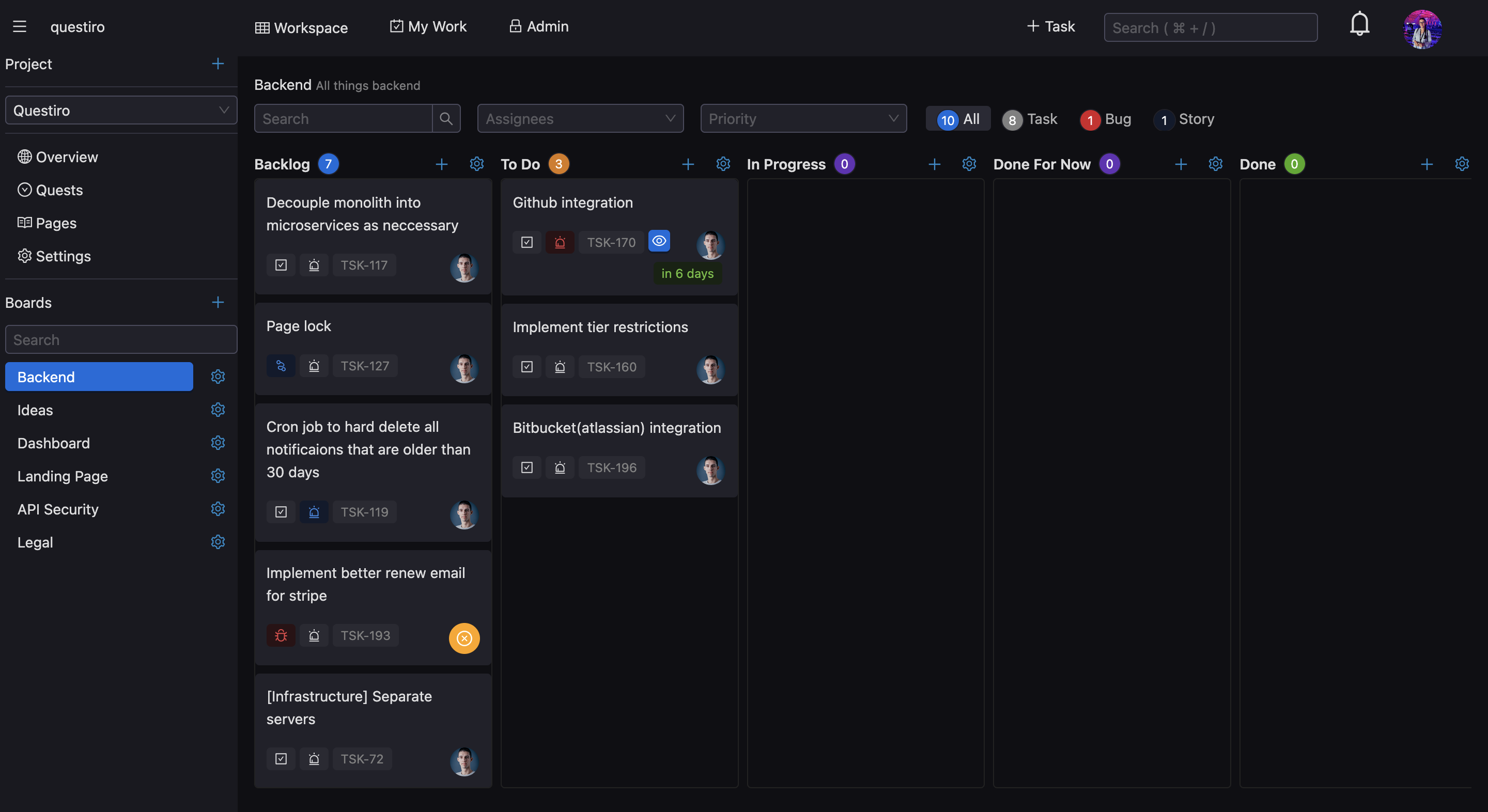Open the hamburger menu
Screen dimensions: 1488x812
click(x=20, y=26)
